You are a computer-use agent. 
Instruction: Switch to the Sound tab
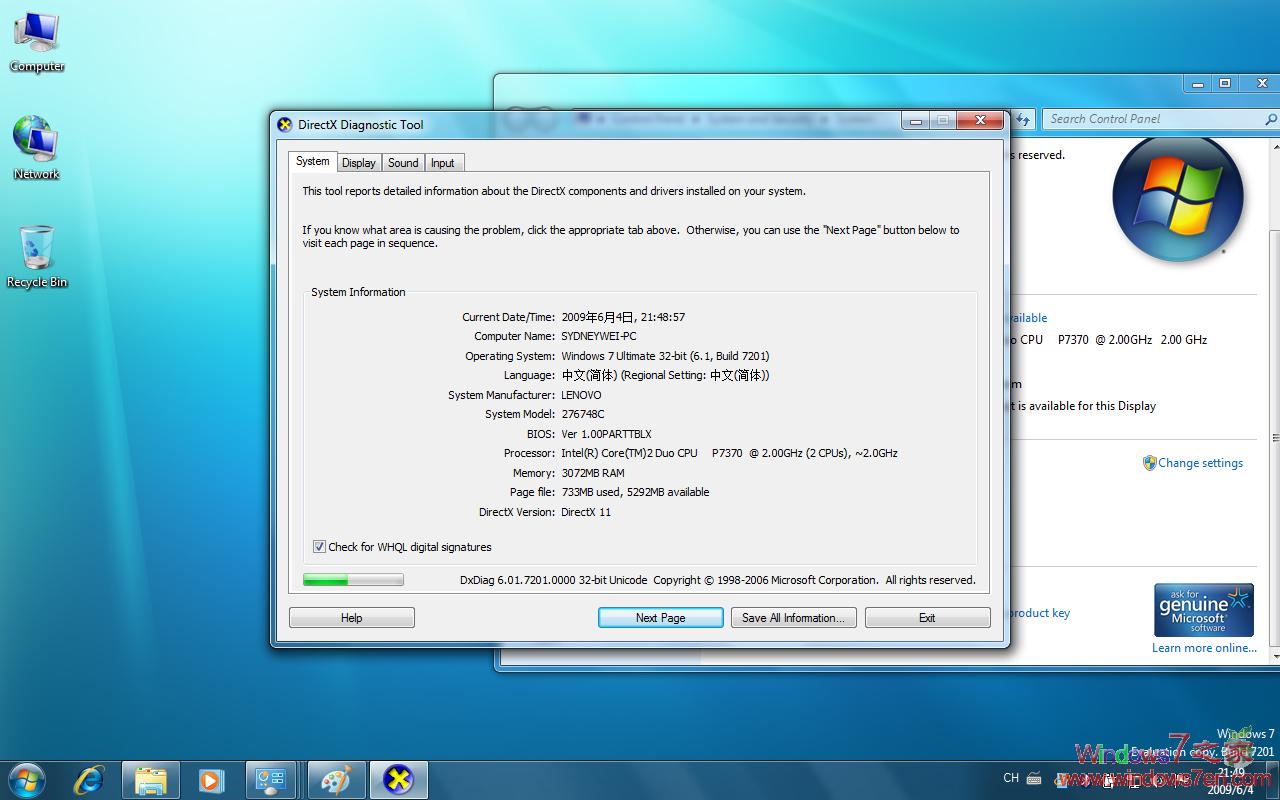403,163
